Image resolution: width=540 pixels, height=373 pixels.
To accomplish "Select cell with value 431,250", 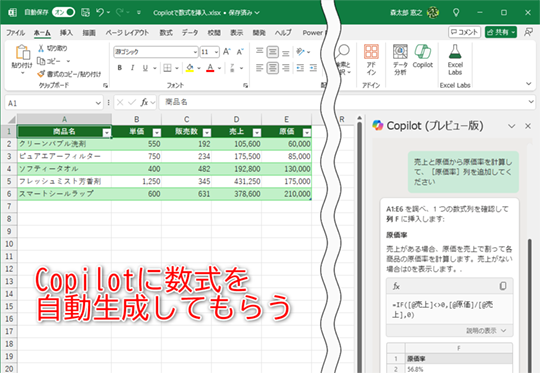I will coord(237,181).
